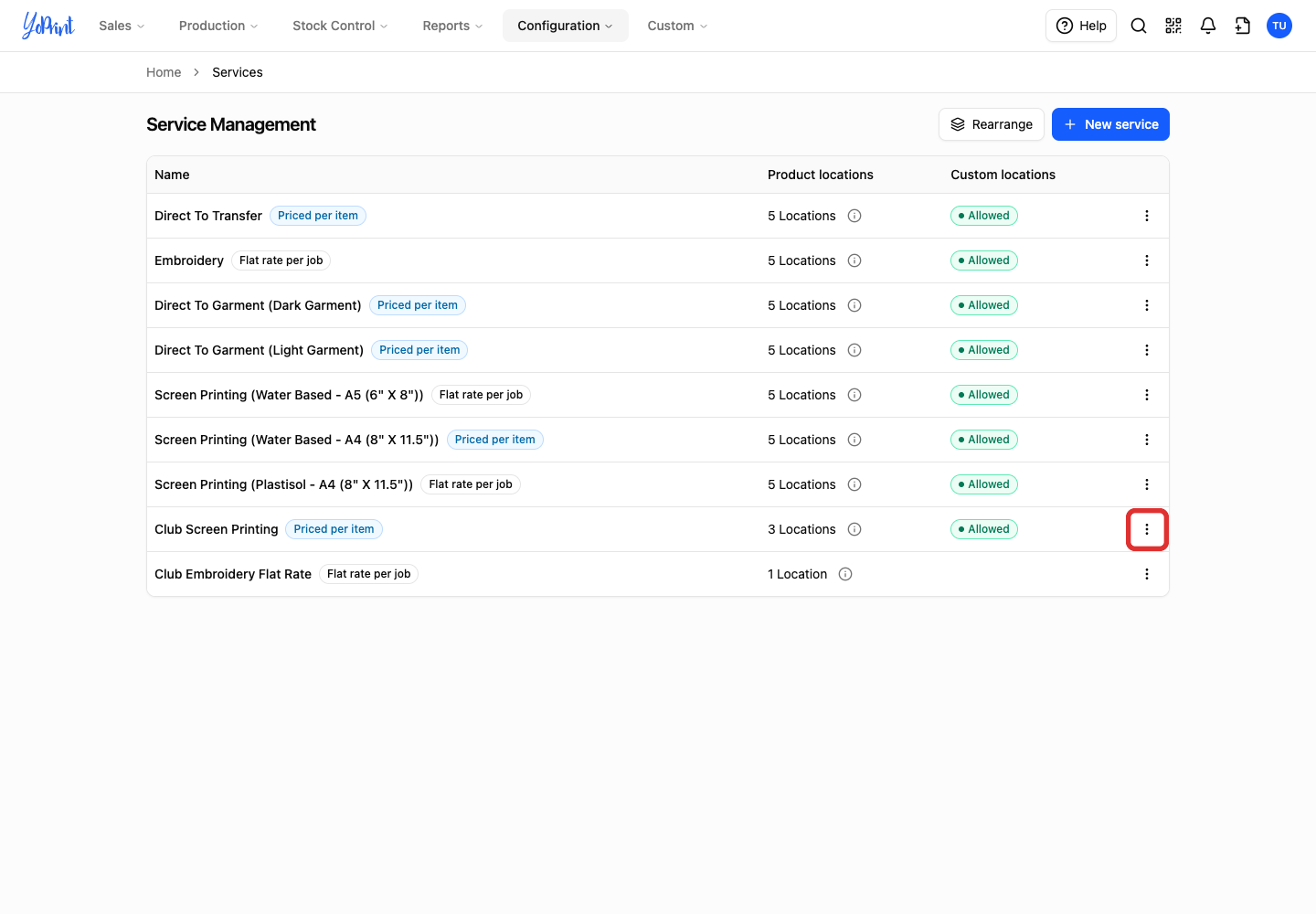Viewport: 1316px width, 914px height.
Task: Expand the Configuration menu
Action: (x=565, y=26)
